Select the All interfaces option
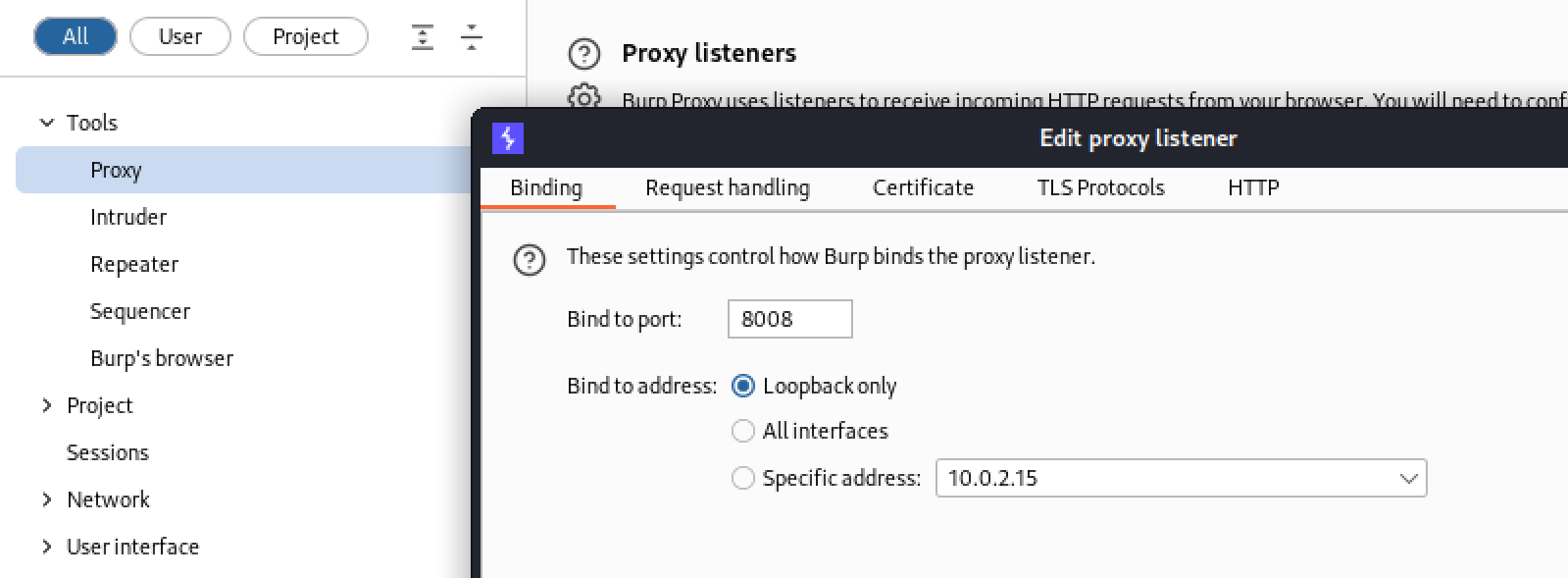 point(743,431)
